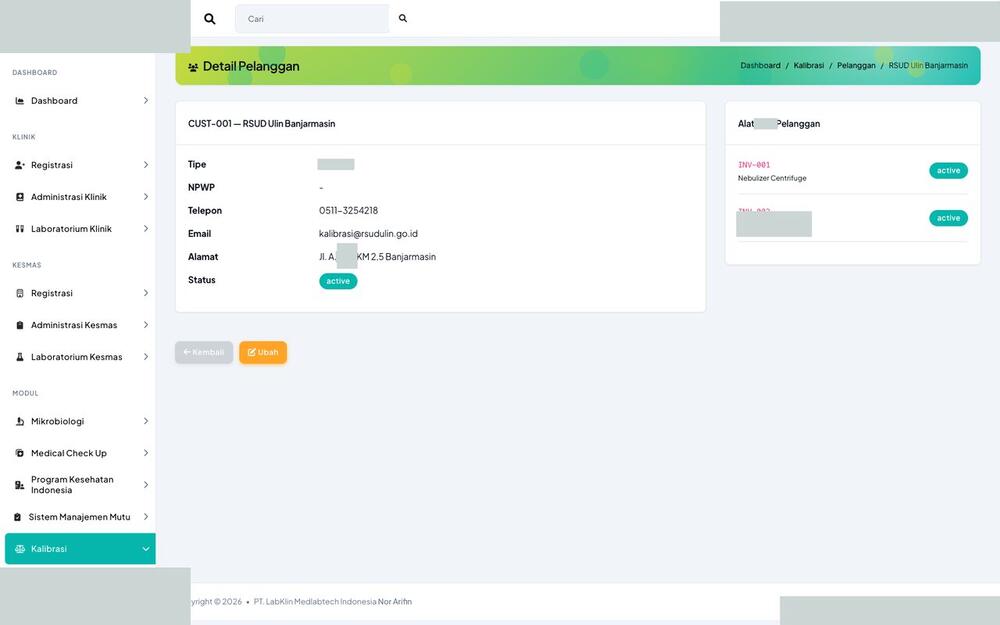This screenshot has height=625, width=1000.
Task: Click the Laboratorium Klinik vials icon
Action: click(x=20, y=229)
